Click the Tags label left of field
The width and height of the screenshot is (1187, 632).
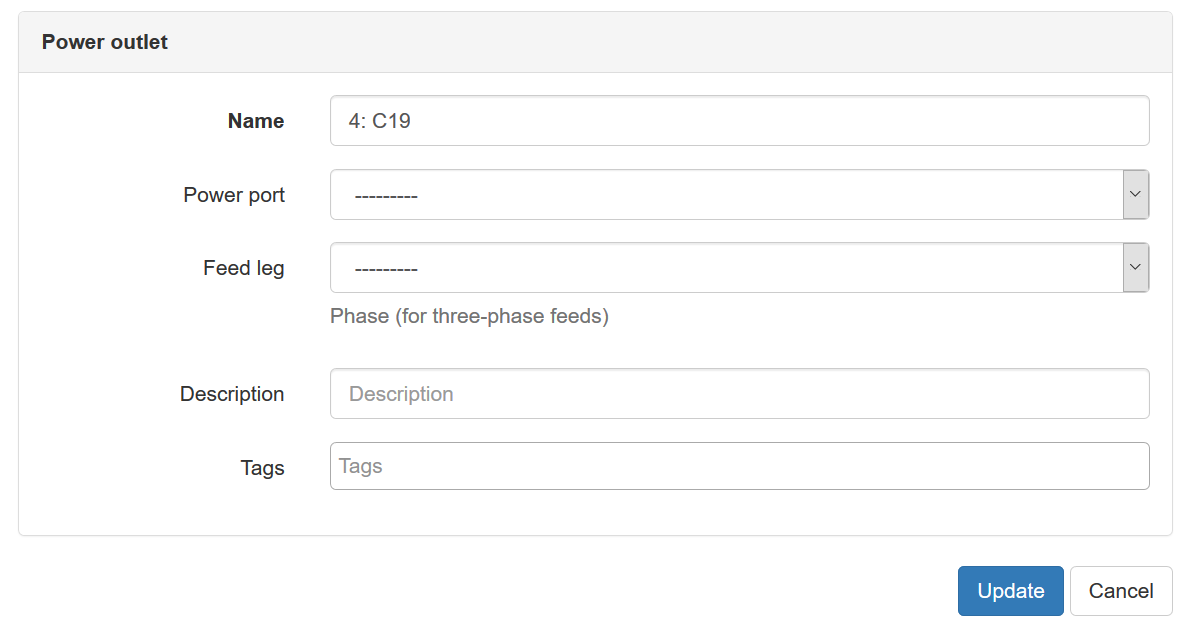262,468
